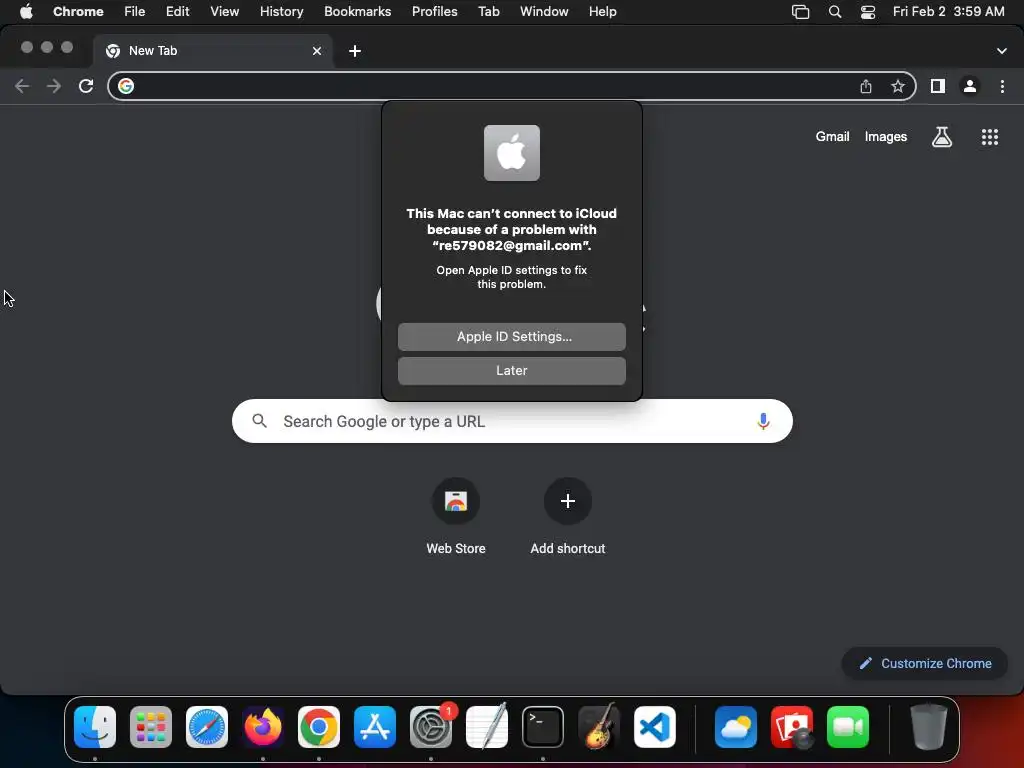The height and width of the screenshot is (768, 1024).
Task: Open the Google apps grid
Action: 989,136
